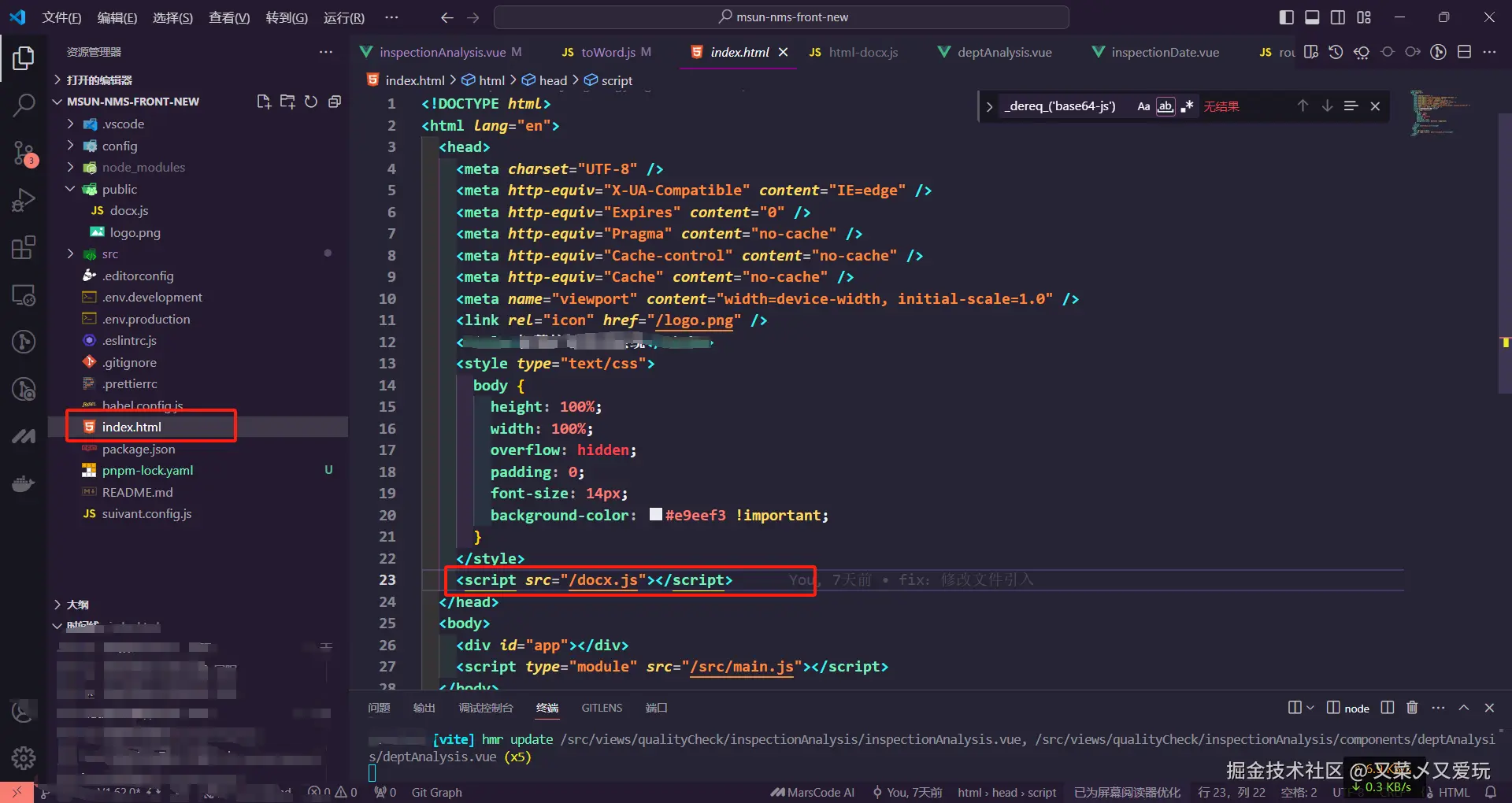Collapse all folders in explorer
This screenshot has width=1512, height=803.
click(x=335, y=102)
